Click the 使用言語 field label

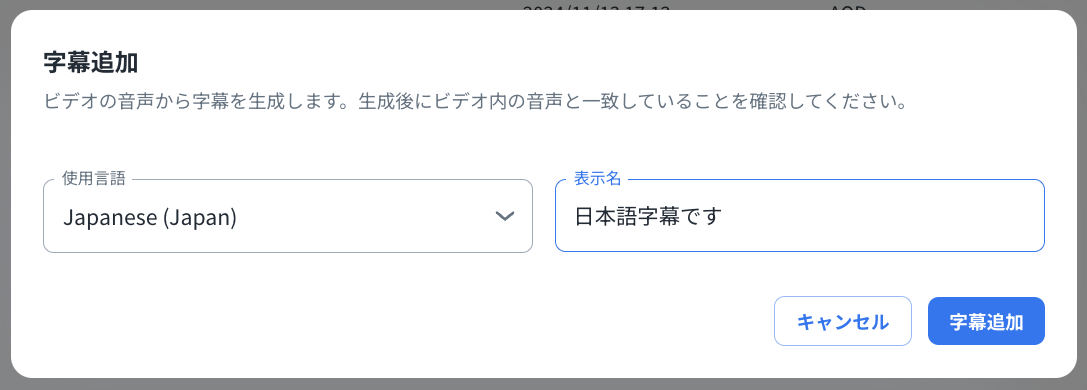coord(94,178)
